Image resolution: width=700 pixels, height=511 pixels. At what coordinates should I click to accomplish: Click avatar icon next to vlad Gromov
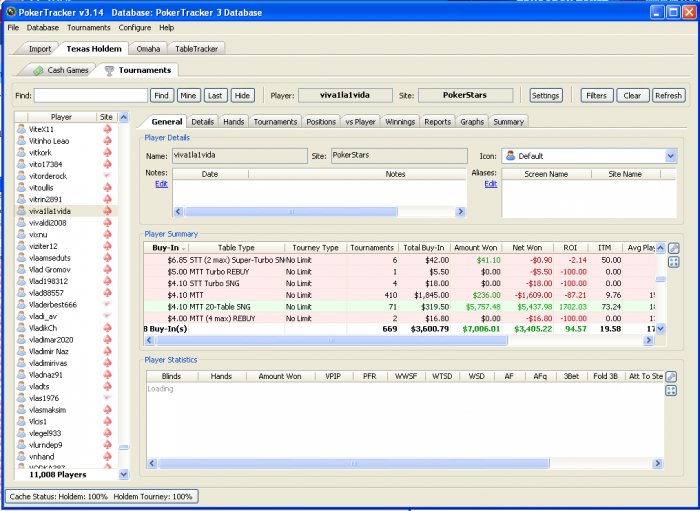coord(21,269)
